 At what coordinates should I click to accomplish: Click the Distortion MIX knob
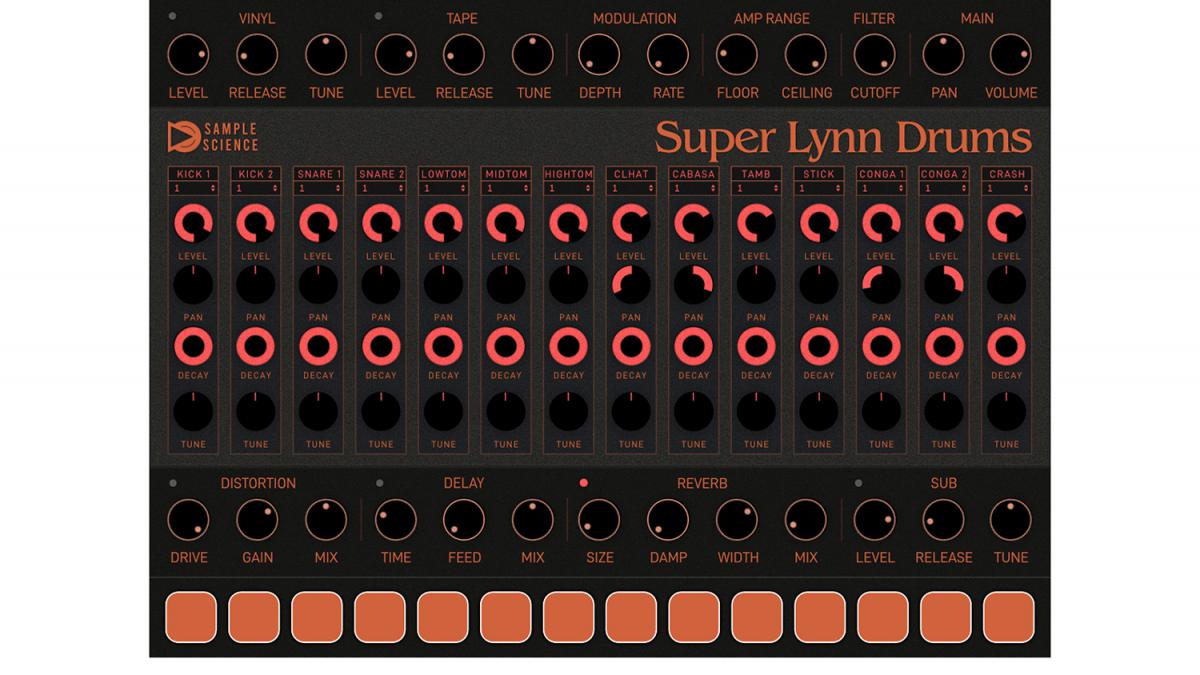326,520
